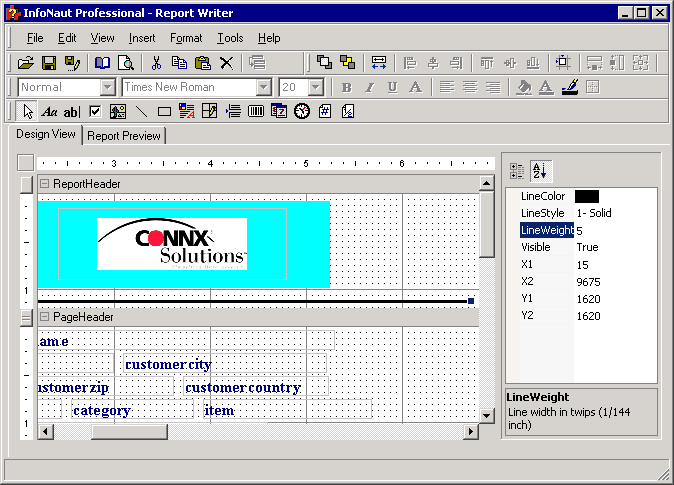
Task: Select the Checkbox control tool
Action: [95, 112]
